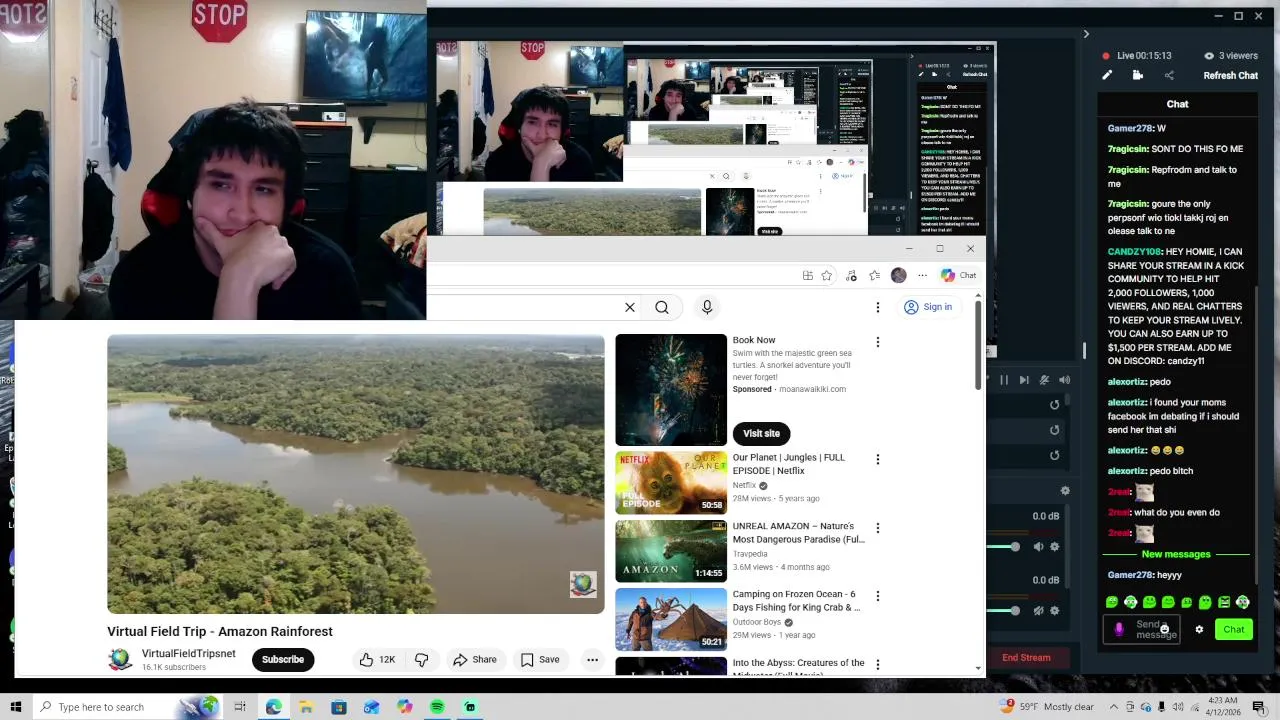Clear the YouTube search box with X
The image size is (1280, 720).
click(630, 307)
